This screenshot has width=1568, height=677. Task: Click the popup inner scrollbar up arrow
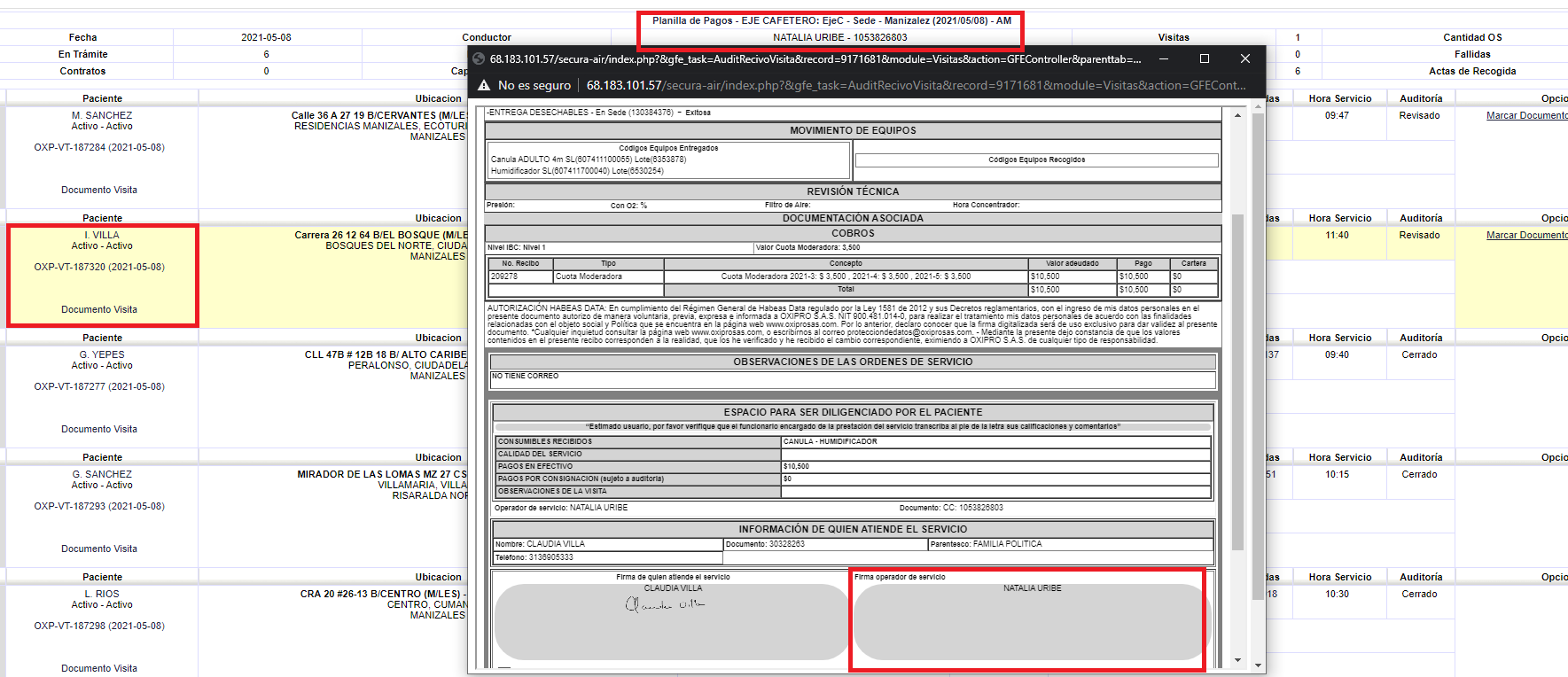pos(1237,115)
